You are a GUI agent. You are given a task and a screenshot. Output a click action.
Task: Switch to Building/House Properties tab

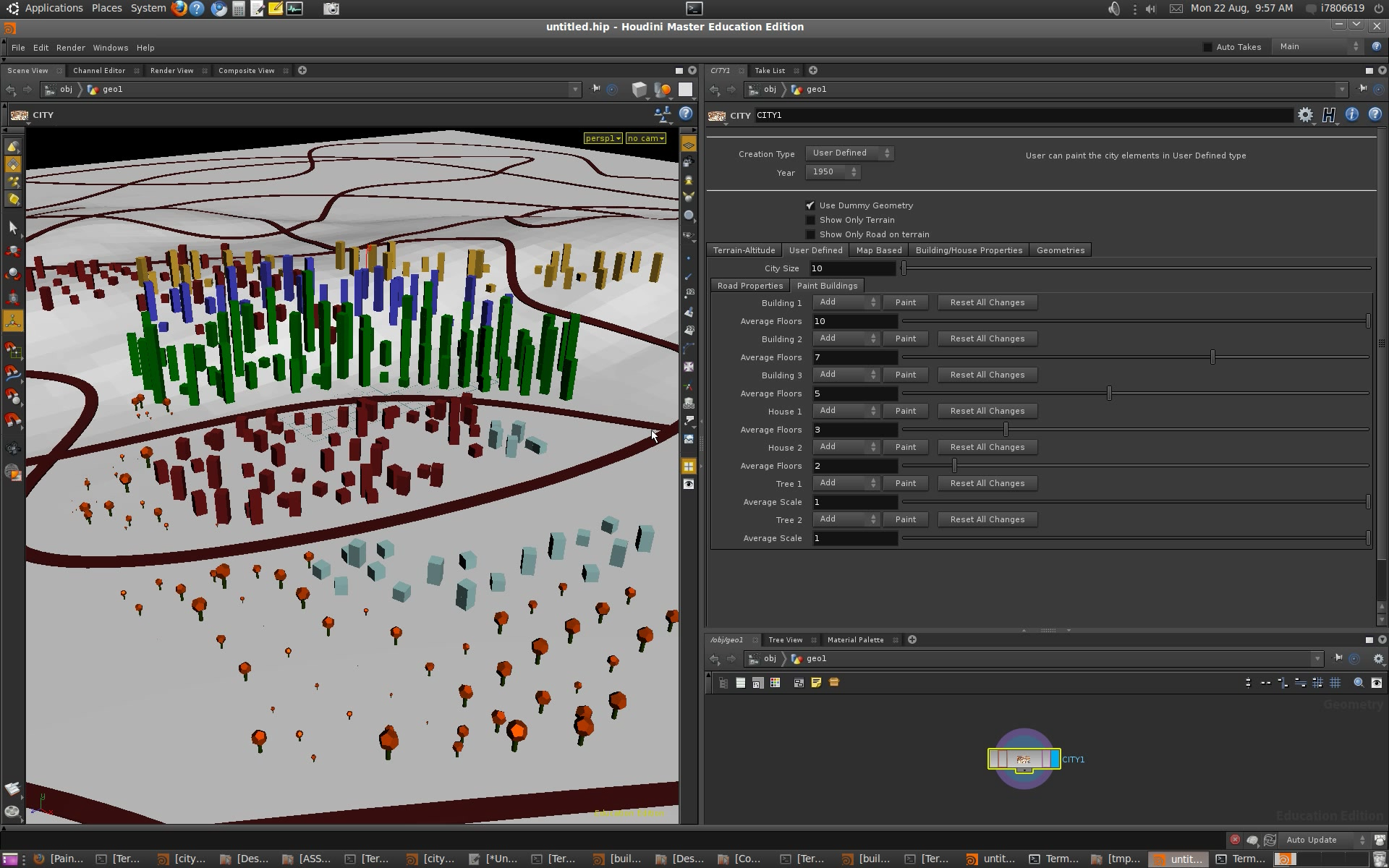[969, 250]
